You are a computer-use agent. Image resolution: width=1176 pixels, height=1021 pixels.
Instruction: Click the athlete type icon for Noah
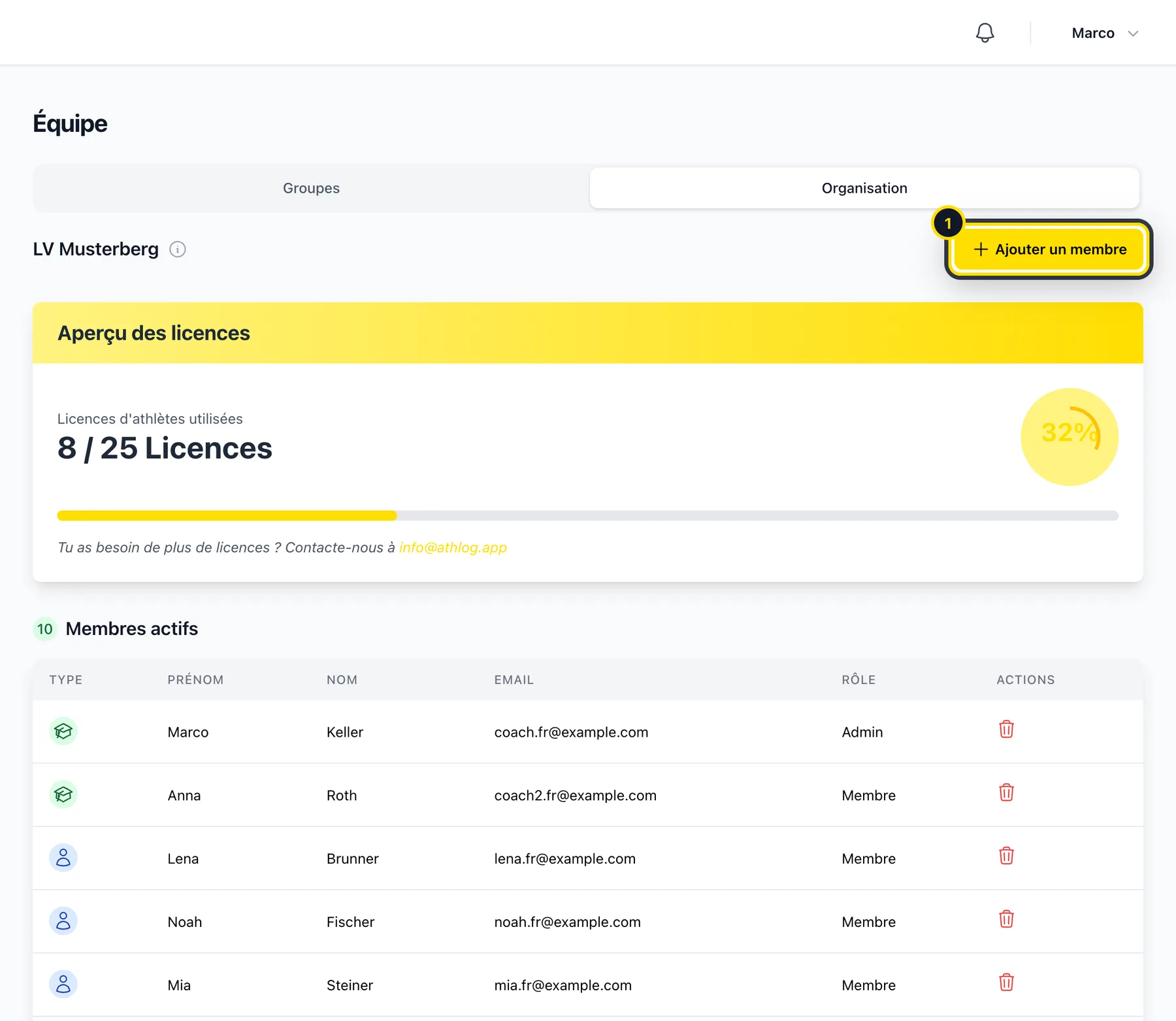coord(63,921)
